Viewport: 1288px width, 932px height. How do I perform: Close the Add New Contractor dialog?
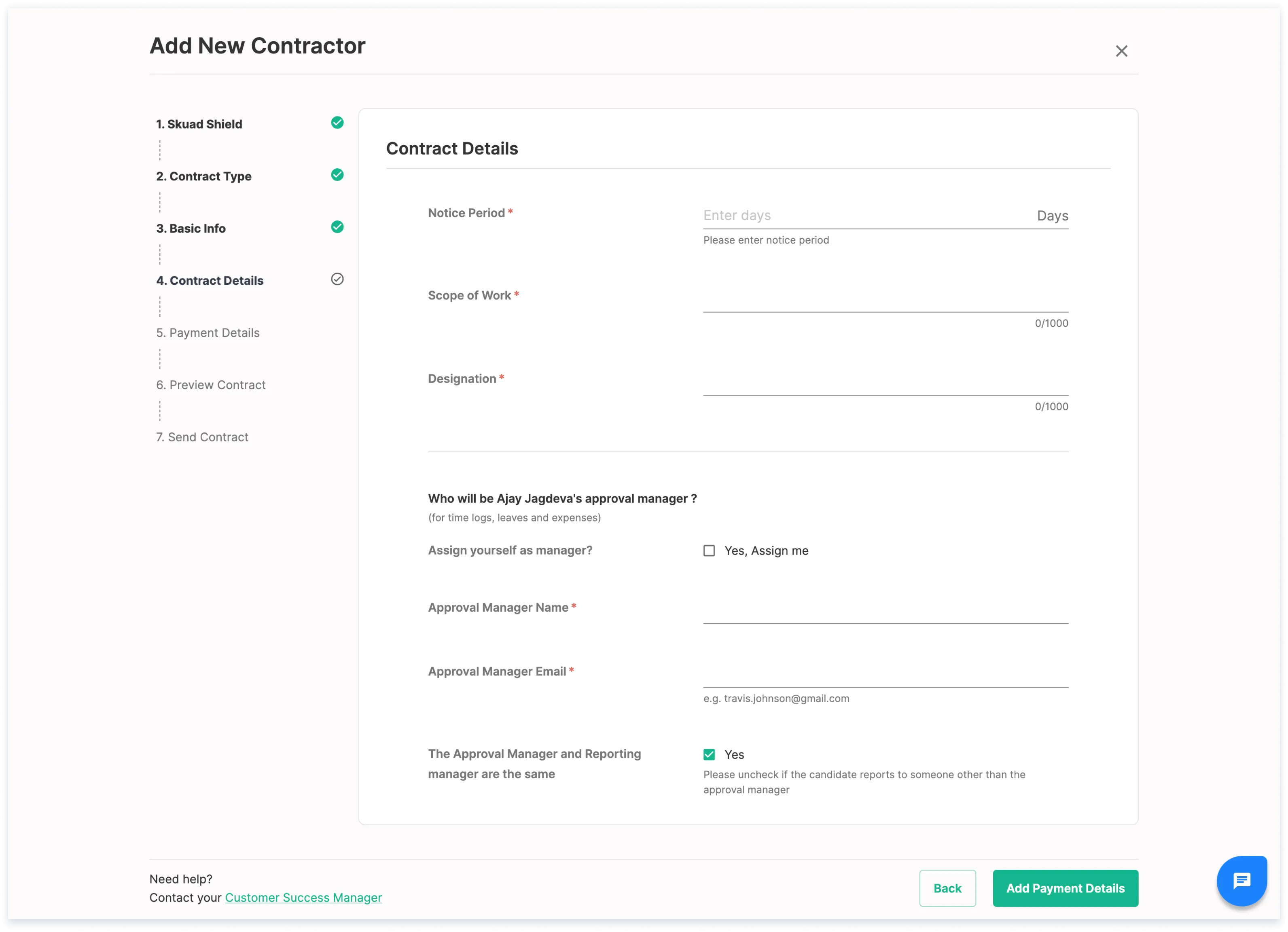tap(1121, 51)
